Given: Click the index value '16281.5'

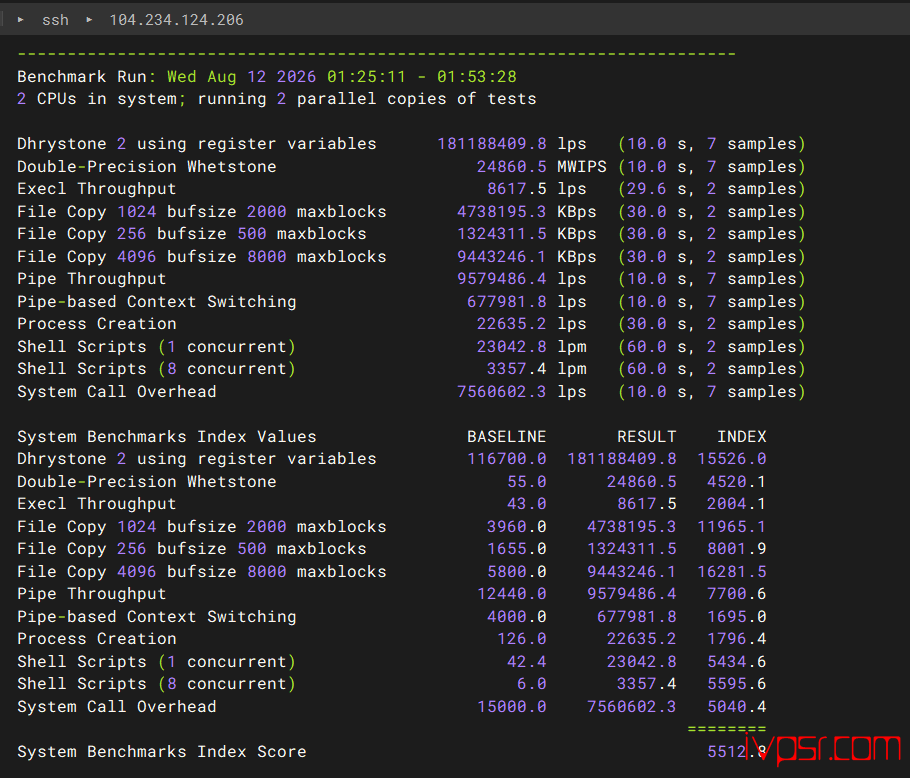Looking at the screenshot, I should 732,572.
